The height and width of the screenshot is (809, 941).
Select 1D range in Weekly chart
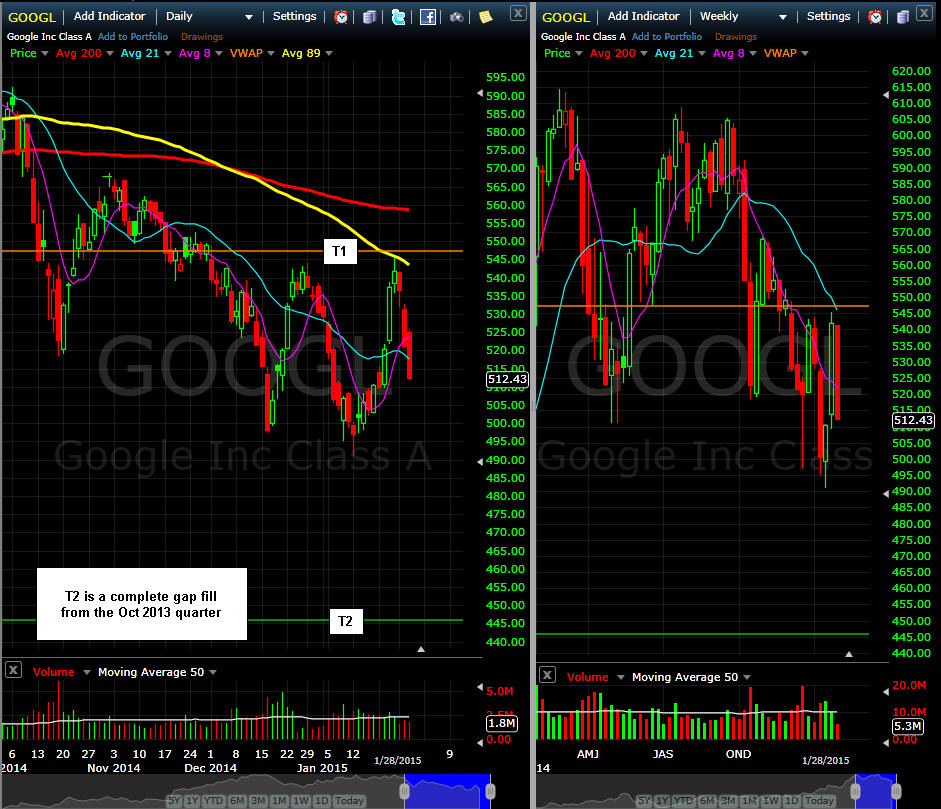pyautogui.click(x=792, y=801)
